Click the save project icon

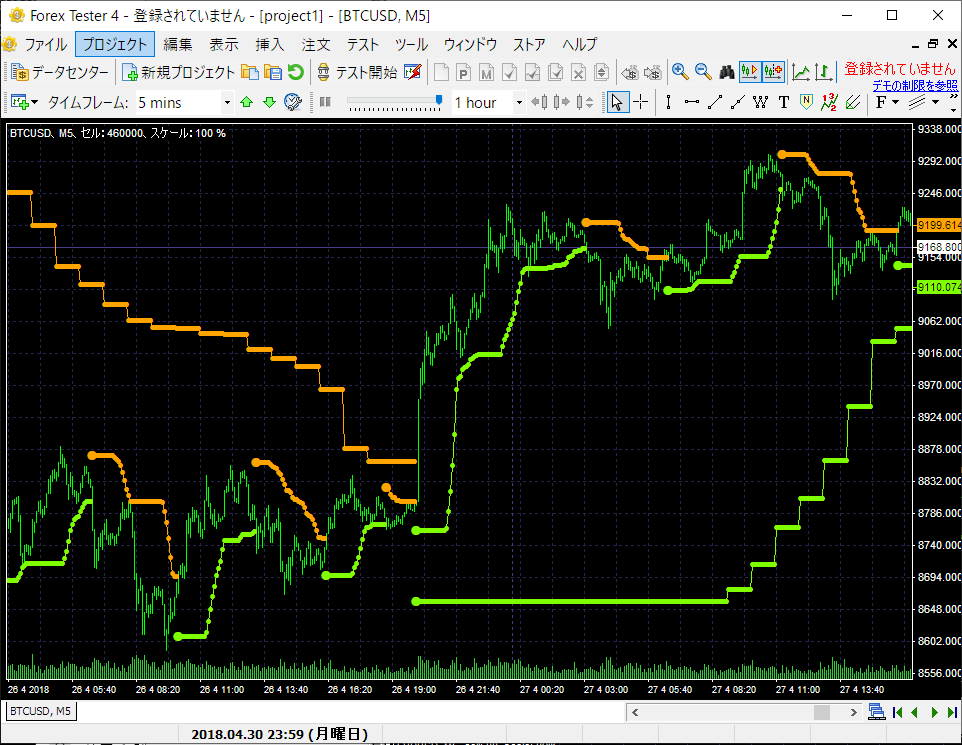(272, 72)
